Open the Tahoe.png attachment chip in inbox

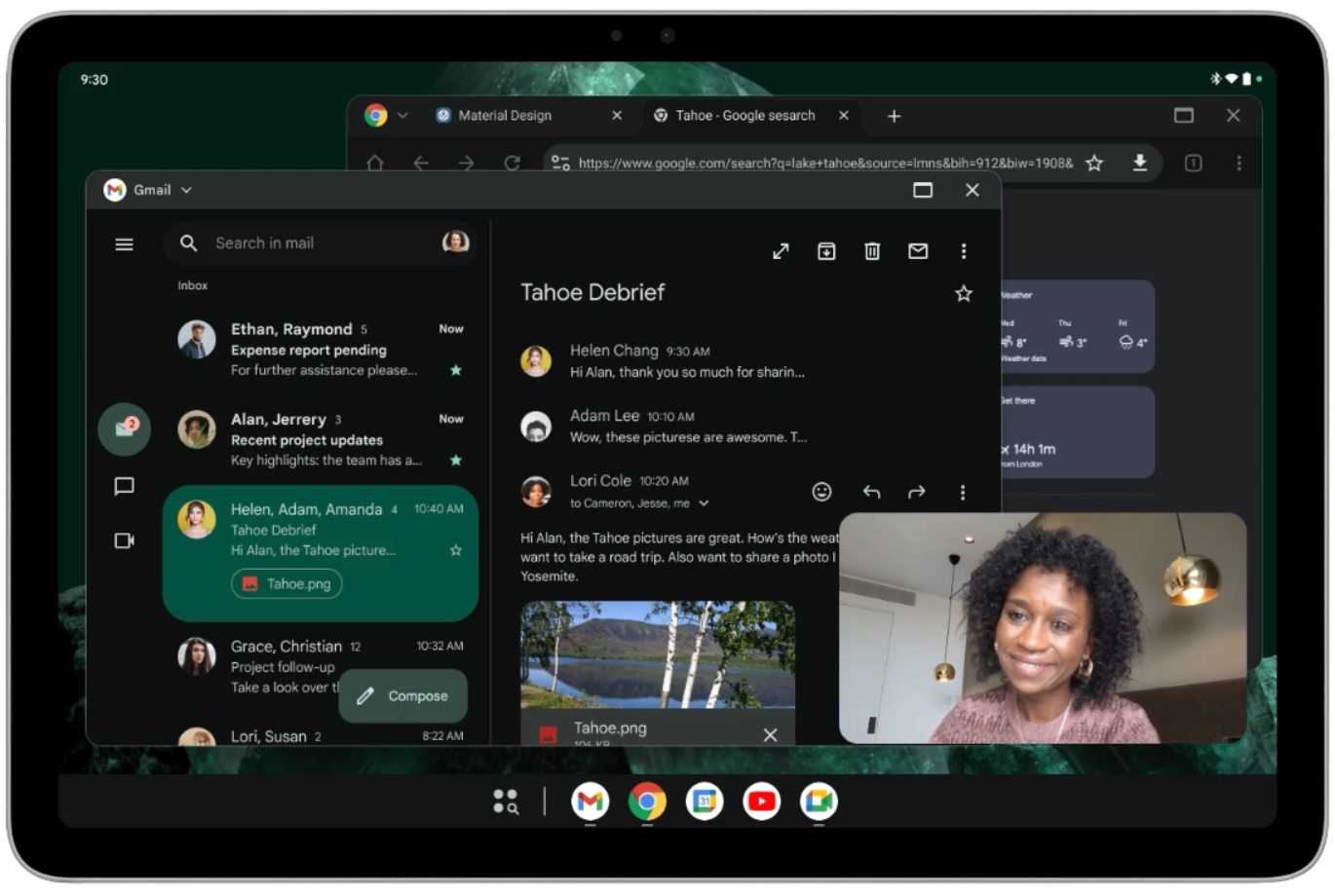[x=286, y=583]
